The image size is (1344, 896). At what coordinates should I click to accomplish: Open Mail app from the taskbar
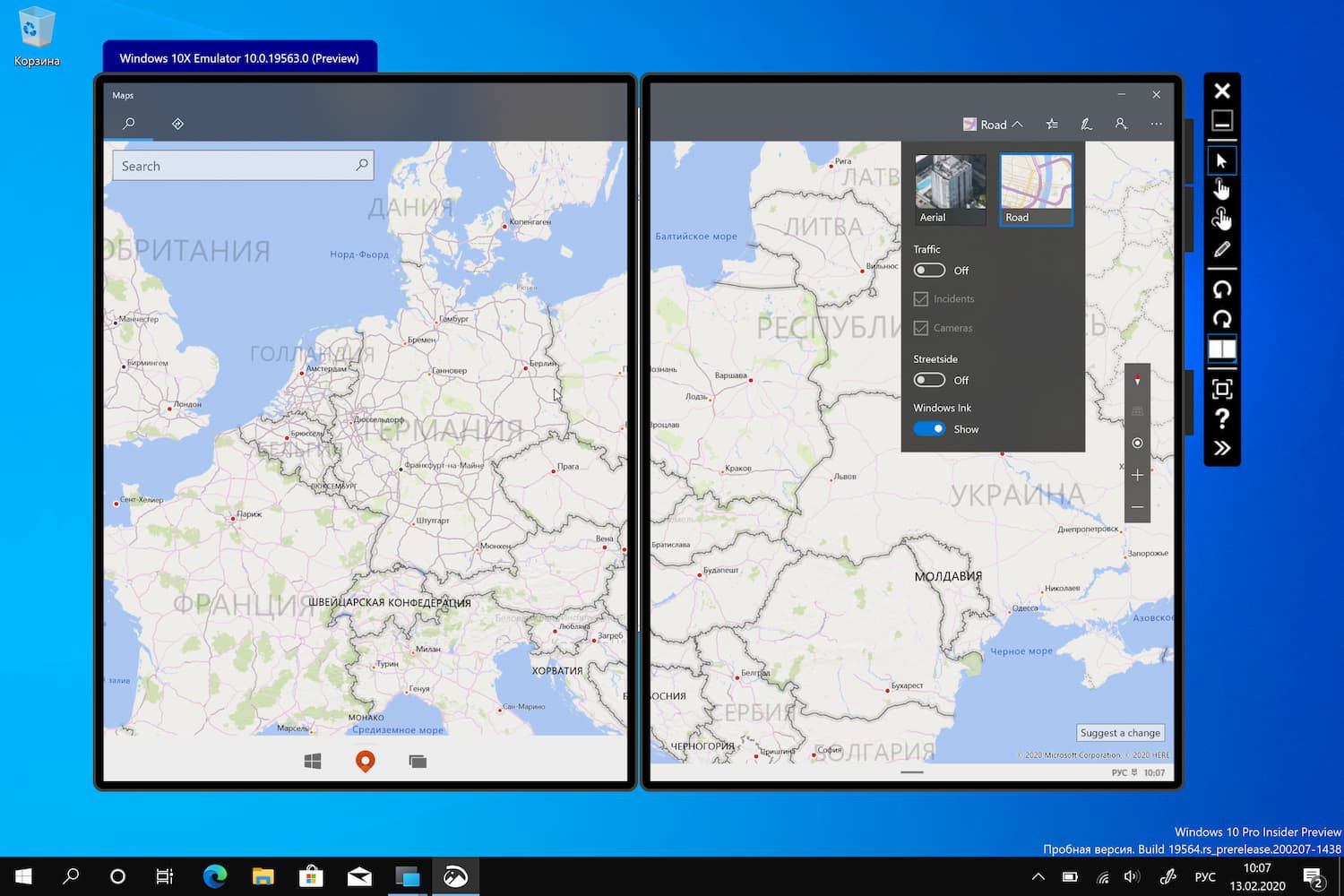point(359,876)
